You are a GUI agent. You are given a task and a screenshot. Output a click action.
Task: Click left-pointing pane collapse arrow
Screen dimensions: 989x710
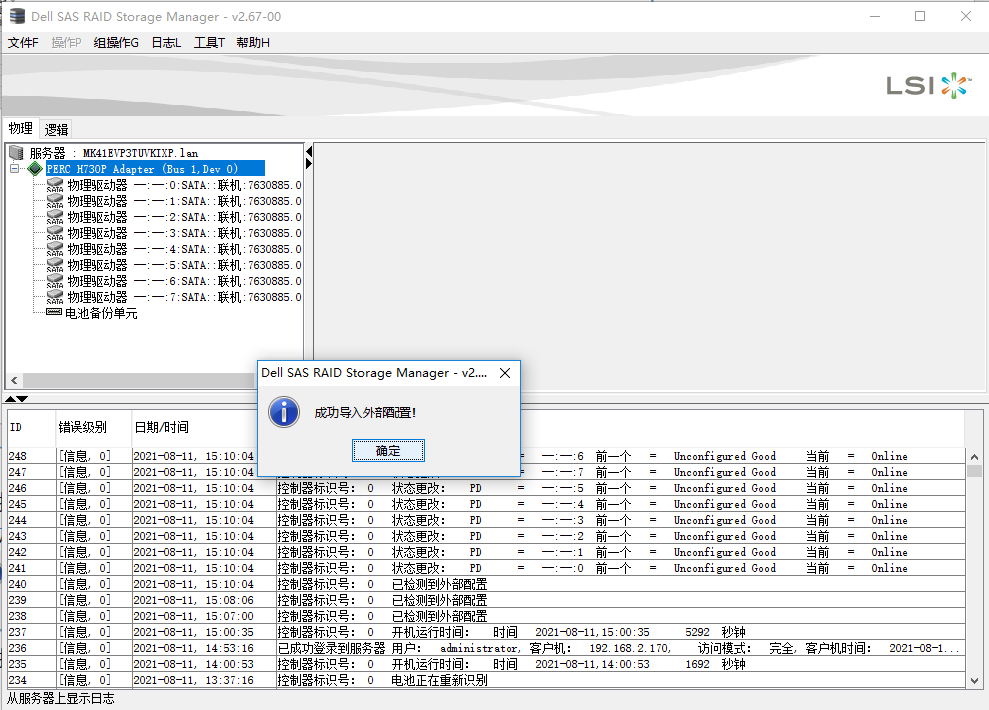click(309, 151)
